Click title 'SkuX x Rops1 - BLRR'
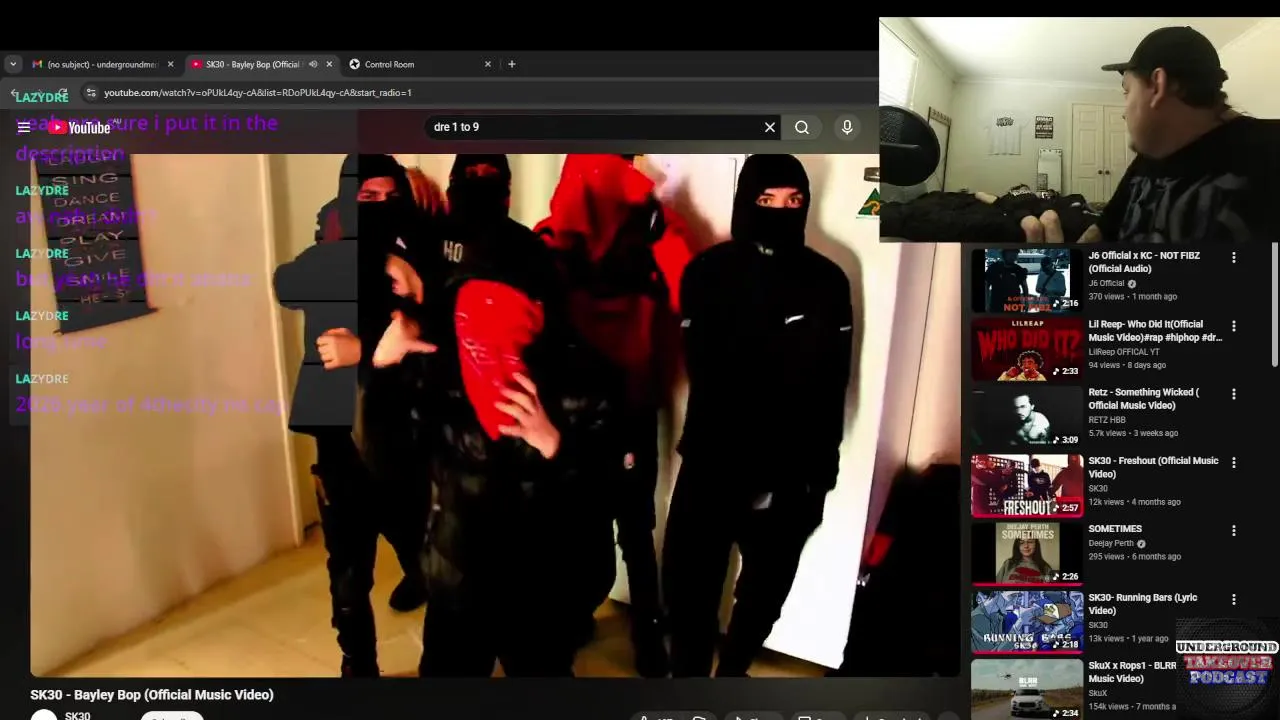This screenshot has width=1280, height=720. [x=1132, y=672]
